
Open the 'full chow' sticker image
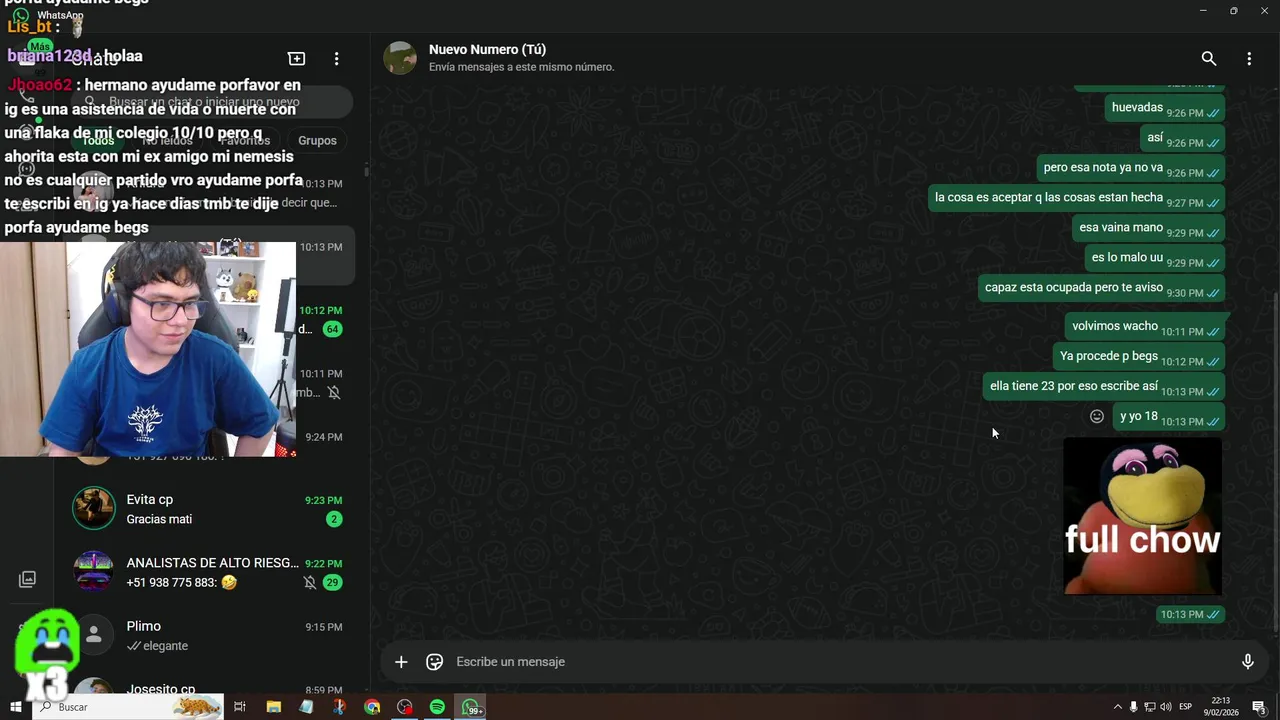point(1143,516)
